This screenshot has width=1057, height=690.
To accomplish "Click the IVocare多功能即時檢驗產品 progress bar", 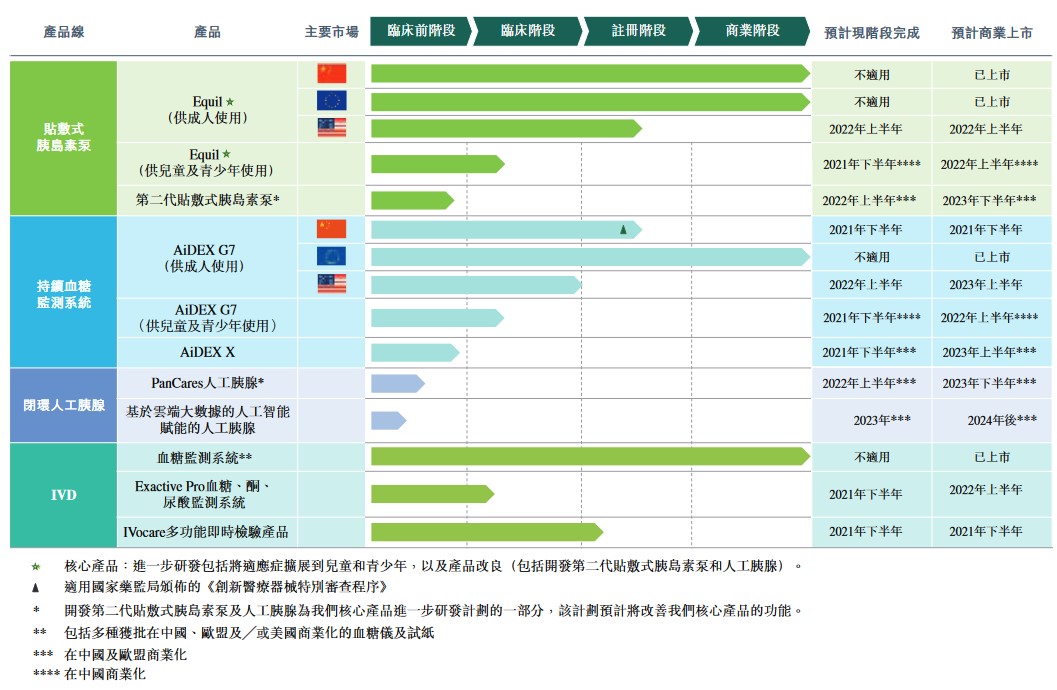I will (487, 532).
